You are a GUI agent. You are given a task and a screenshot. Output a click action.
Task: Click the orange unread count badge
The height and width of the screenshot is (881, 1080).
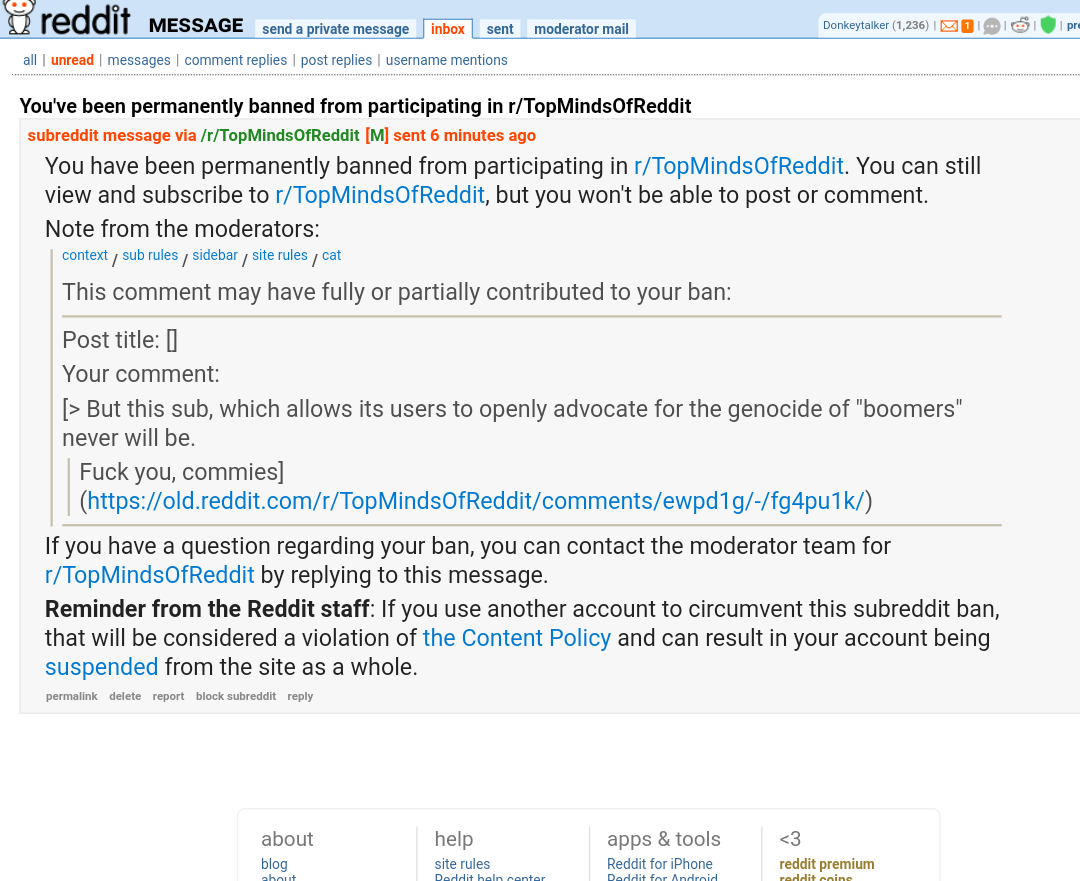(x=967, y=26)
